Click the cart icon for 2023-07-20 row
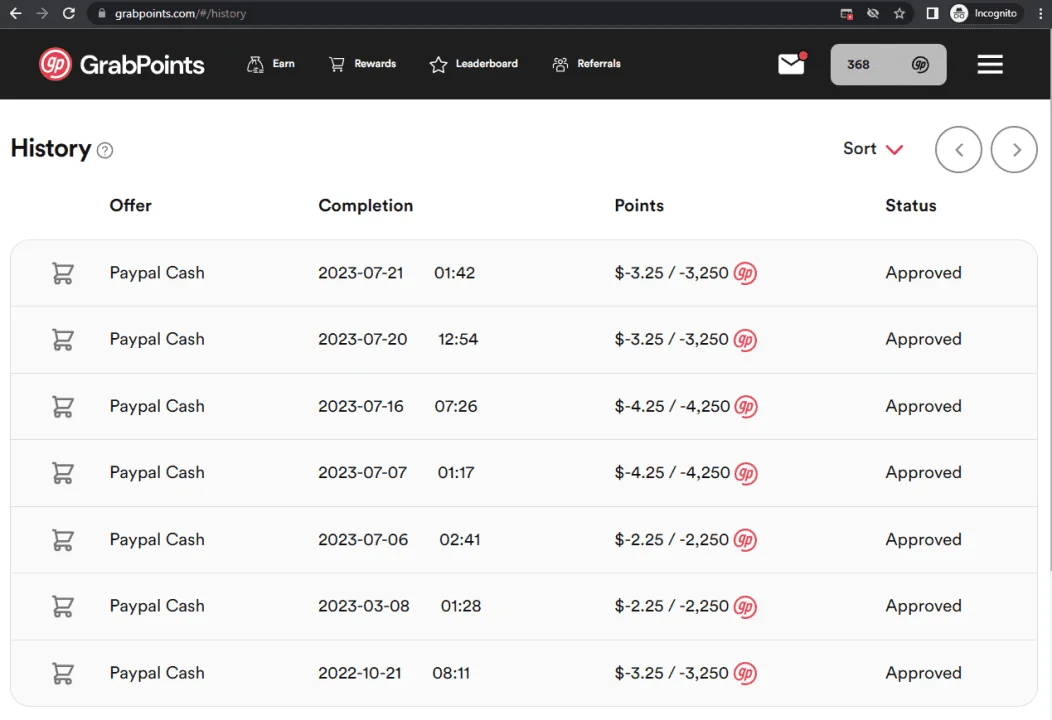The width and height of the screenshot is (1052, 720). [x=62, y=340]
